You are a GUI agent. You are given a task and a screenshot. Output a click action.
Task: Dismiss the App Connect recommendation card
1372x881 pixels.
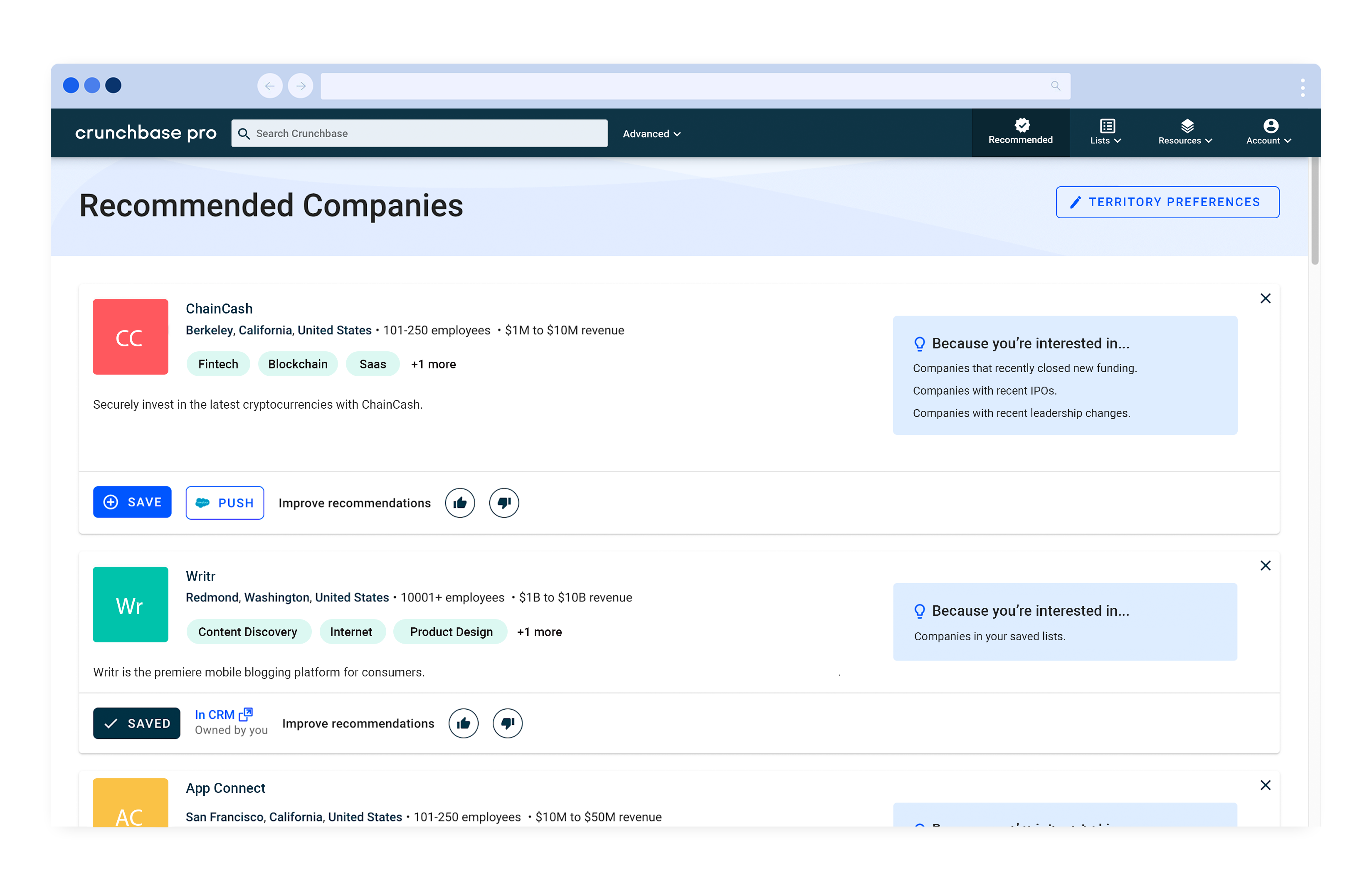[1265, 785]
